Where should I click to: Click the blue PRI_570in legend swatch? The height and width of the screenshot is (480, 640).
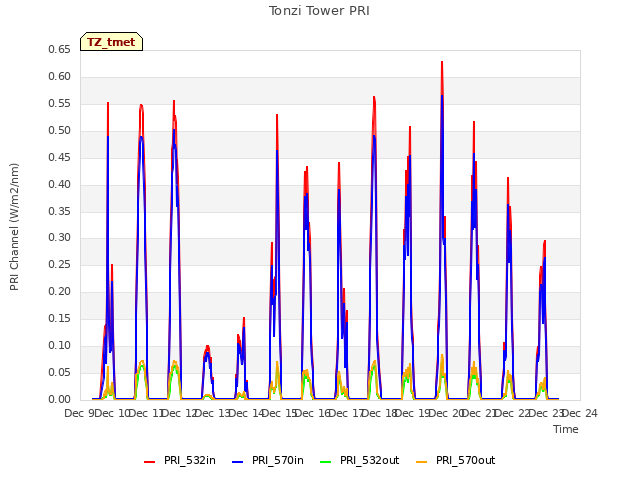click(x=238, y=462)
